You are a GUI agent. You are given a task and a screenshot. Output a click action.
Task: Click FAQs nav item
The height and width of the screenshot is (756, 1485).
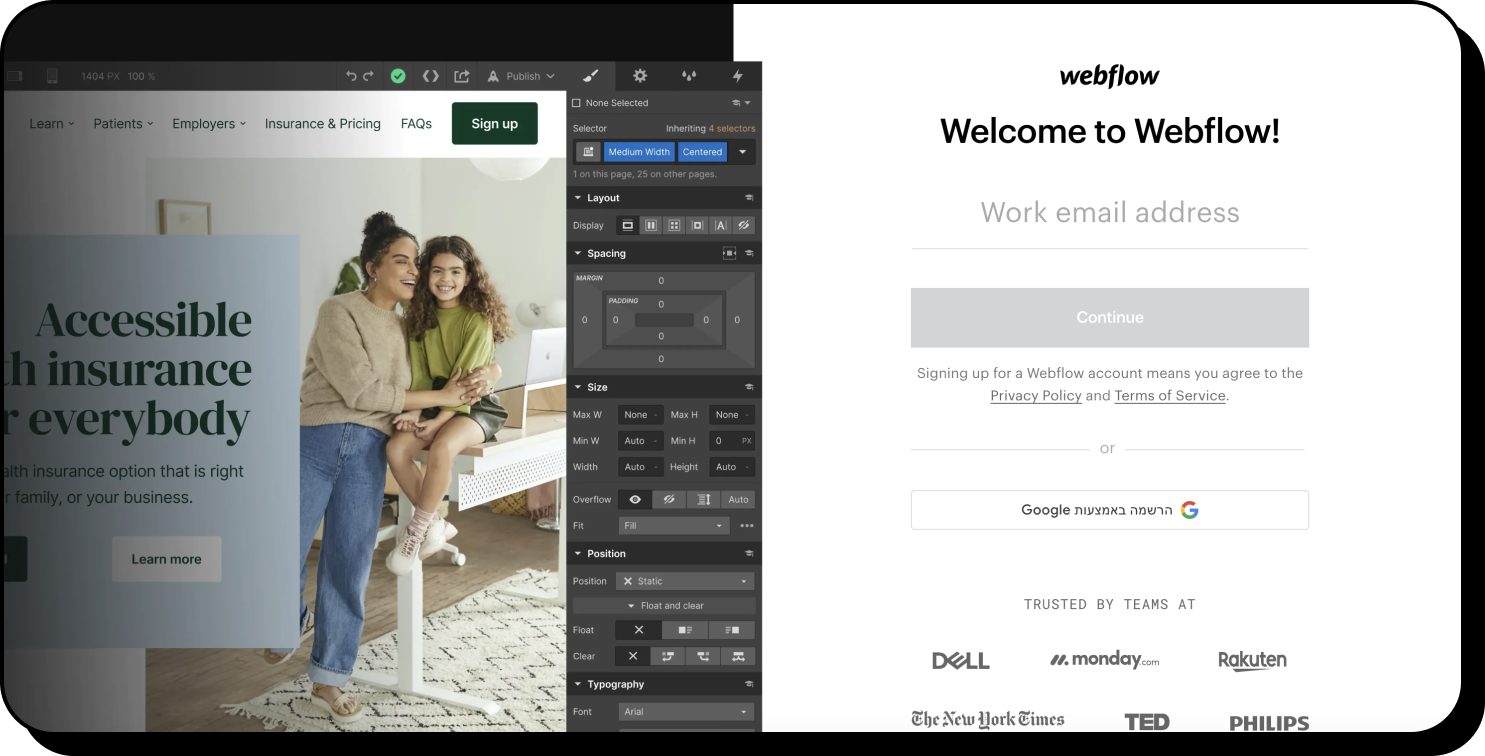[x=416, y=124]
